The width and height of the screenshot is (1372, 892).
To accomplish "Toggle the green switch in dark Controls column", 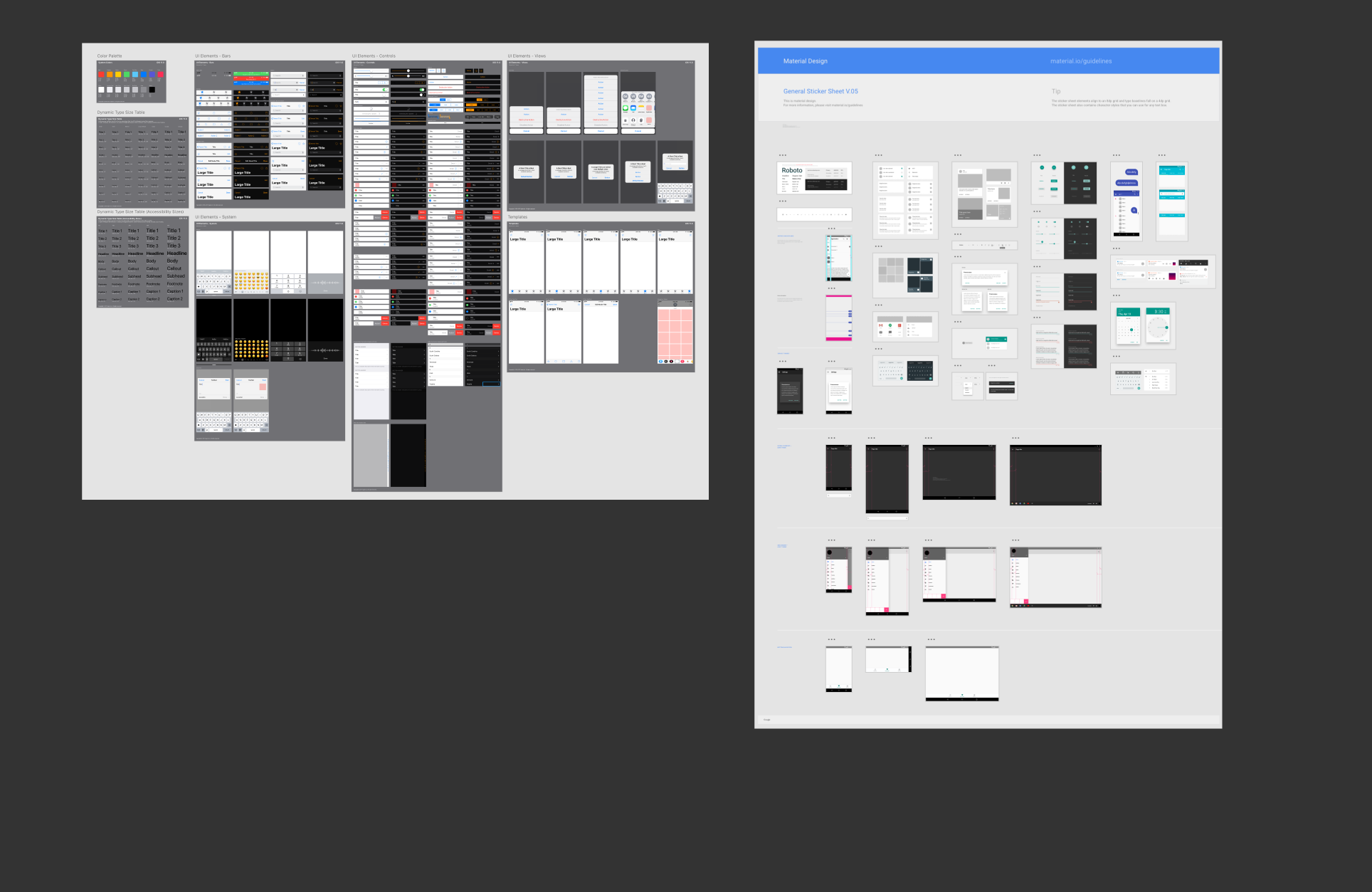I will click(x=421, y=90).
